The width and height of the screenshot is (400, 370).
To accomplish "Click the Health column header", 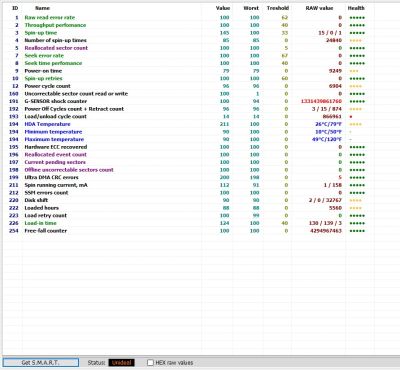I will pyautogui.click(x=356, y=8).
